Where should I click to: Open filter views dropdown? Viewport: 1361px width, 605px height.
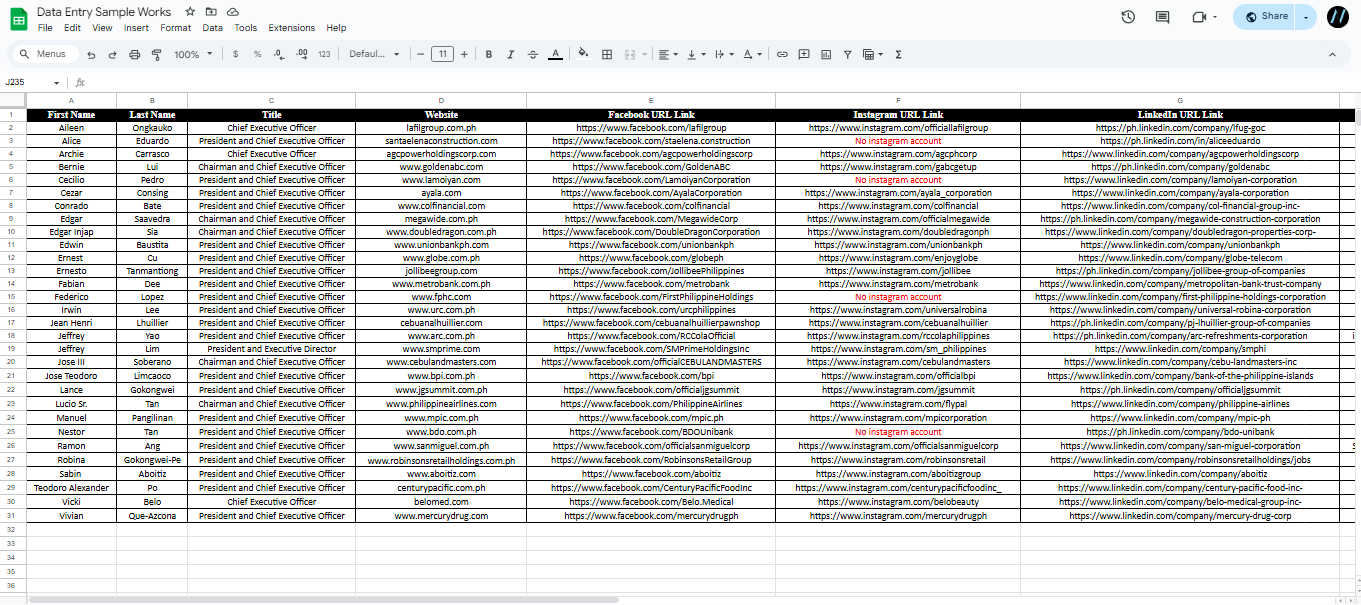pyautogui.click(x=873, y=54)
